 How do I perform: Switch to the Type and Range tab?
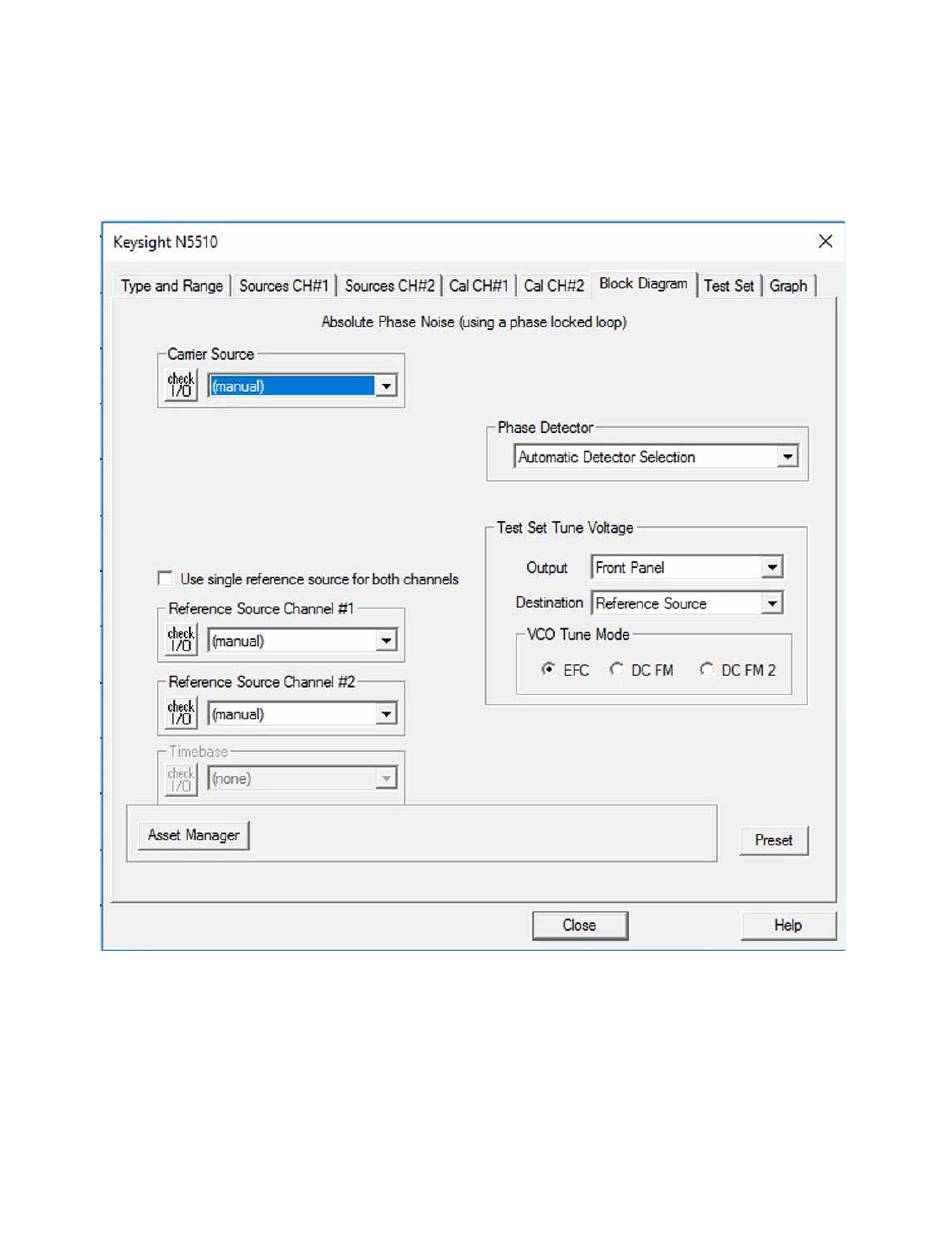172,286
